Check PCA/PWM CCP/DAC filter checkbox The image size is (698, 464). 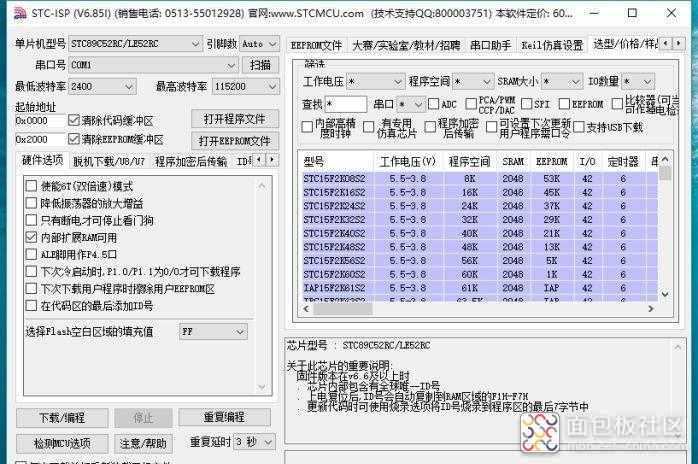(x=471, y=104)
